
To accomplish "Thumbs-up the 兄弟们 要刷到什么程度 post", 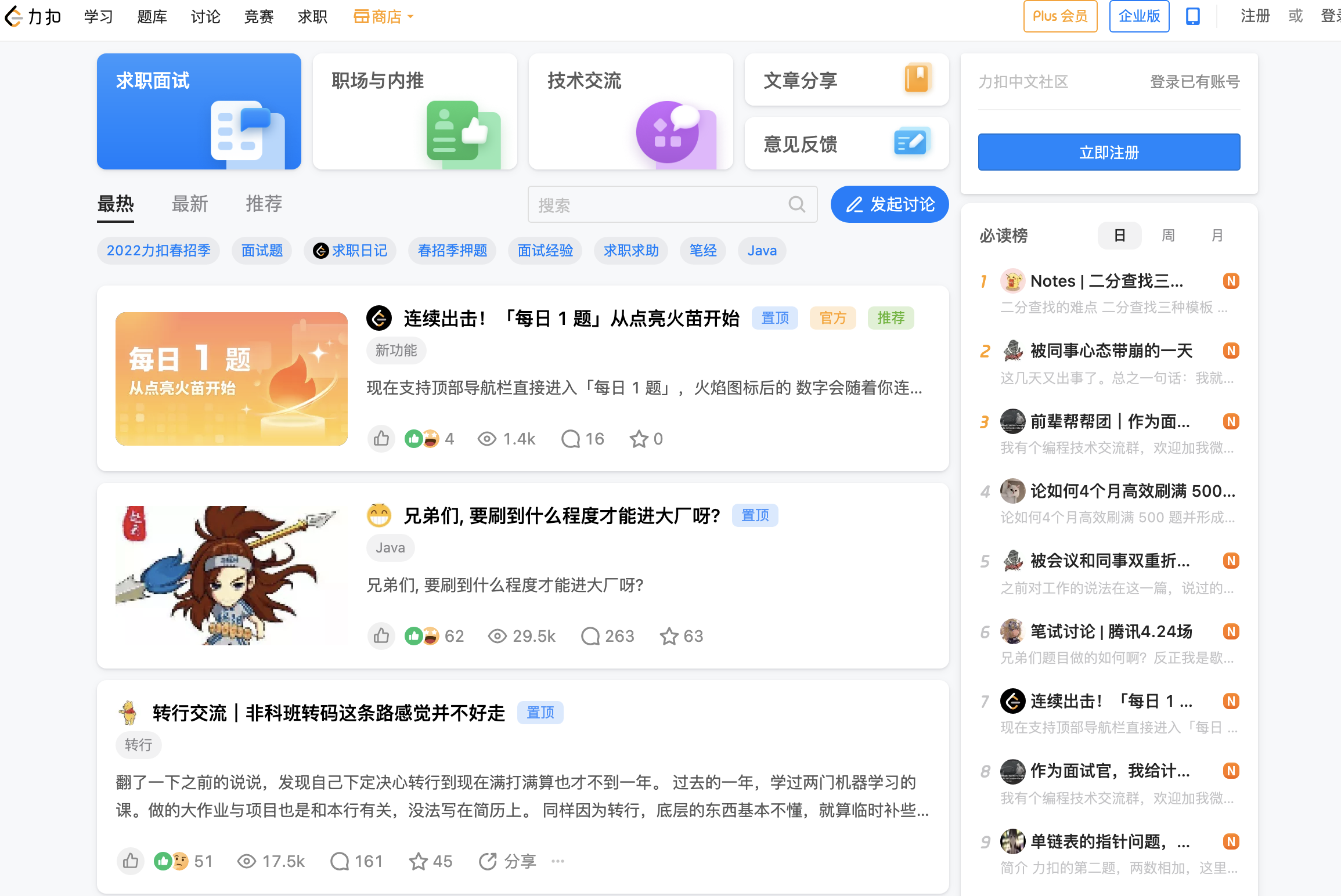I will point(381,636).
